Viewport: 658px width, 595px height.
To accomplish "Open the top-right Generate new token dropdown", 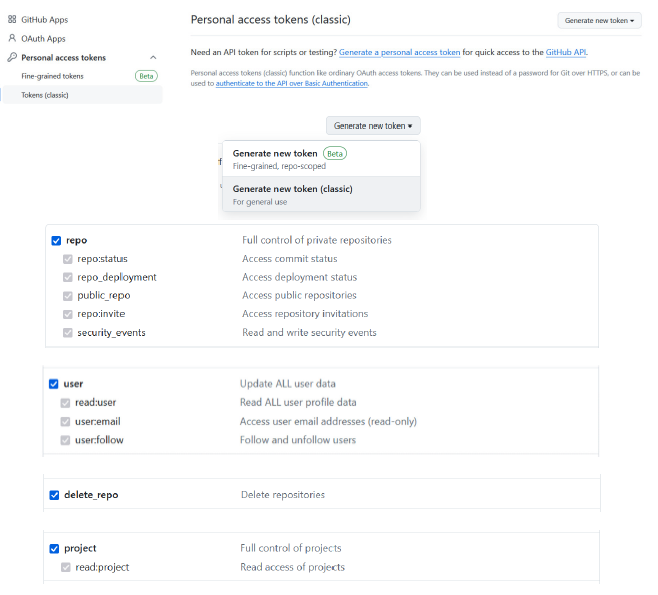I will point(599,20).
